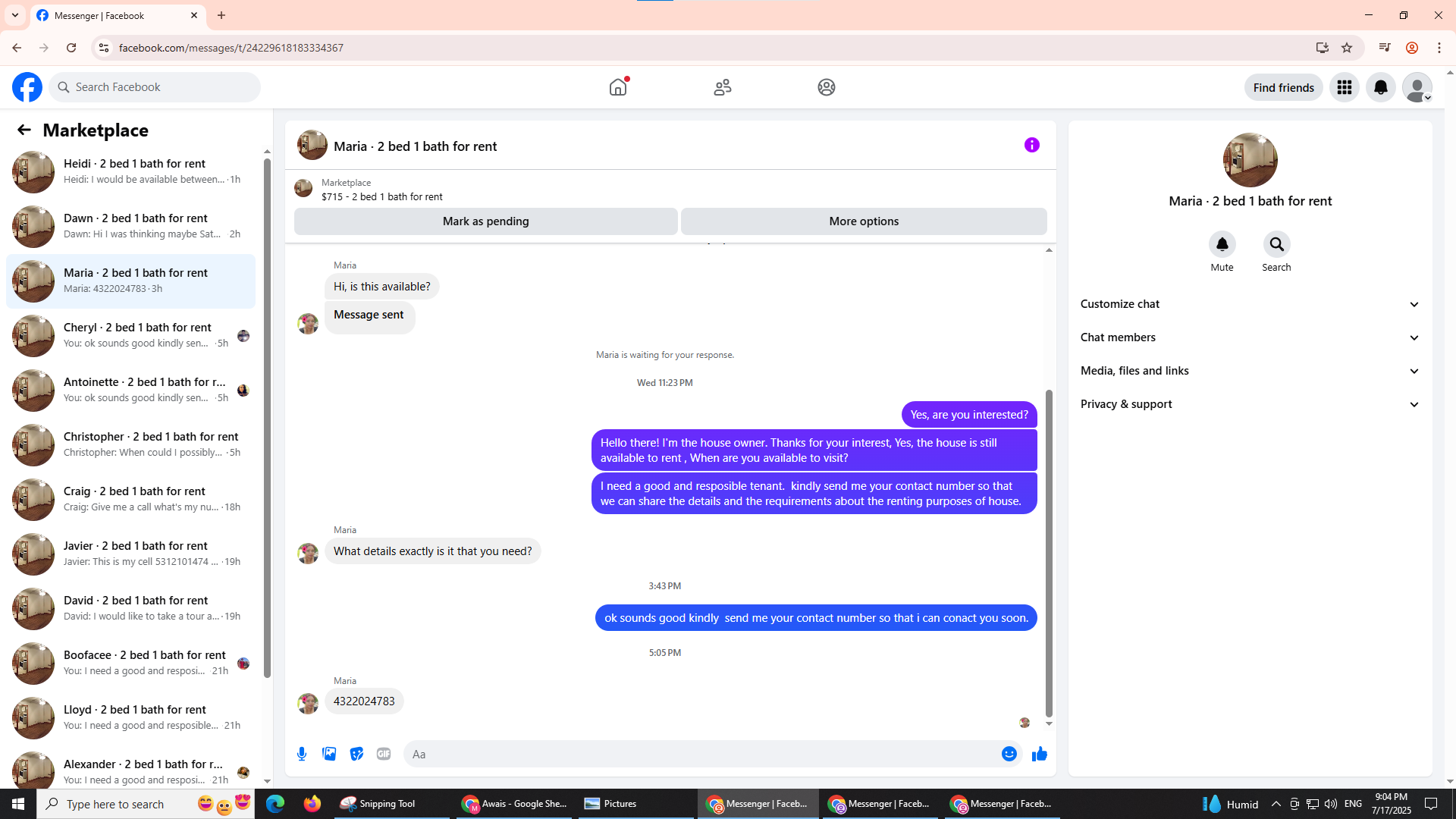Viewport: 1456px width, 819px height.
Task: Click Mark as pending button
Action: point(486,221)
